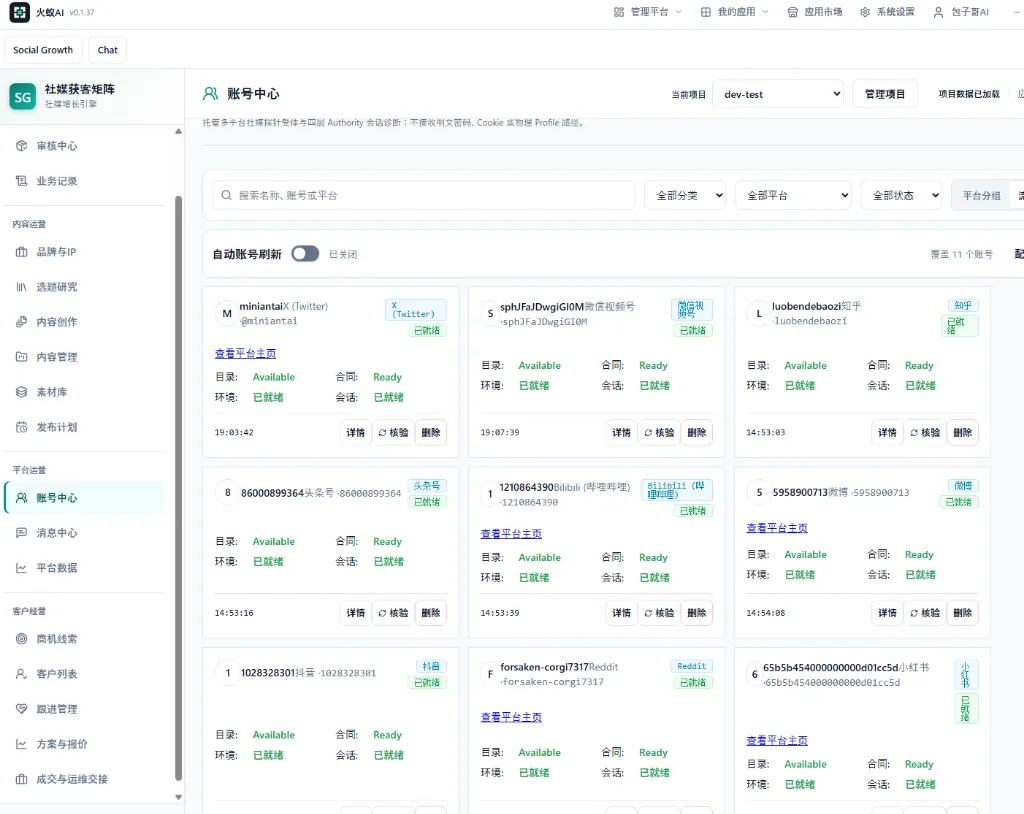
Task: Click the 管理项目 button
Action: coord(885,94)
